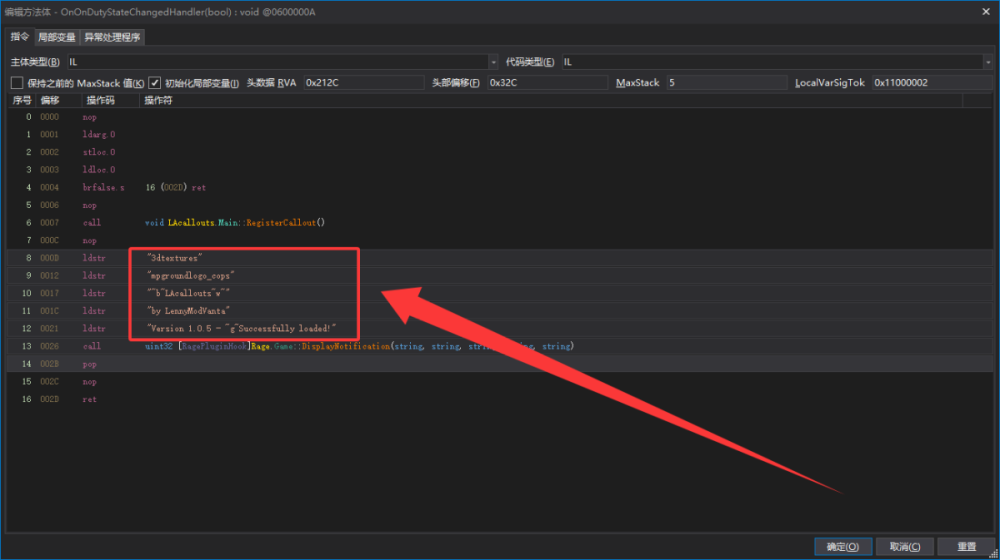Click the resize grip in dialog corner
The height and width of the screenshot is (560, 1000).
(x=994, y=554)
